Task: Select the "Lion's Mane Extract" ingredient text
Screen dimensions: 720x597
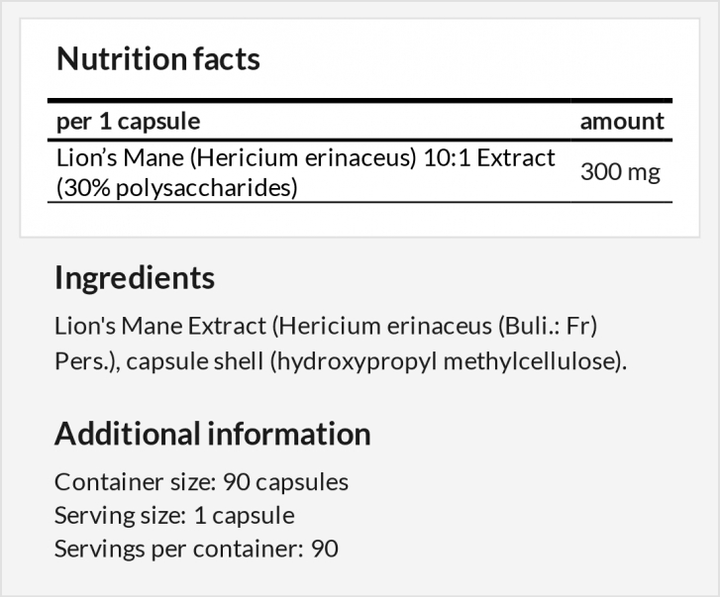Action: 159,326
